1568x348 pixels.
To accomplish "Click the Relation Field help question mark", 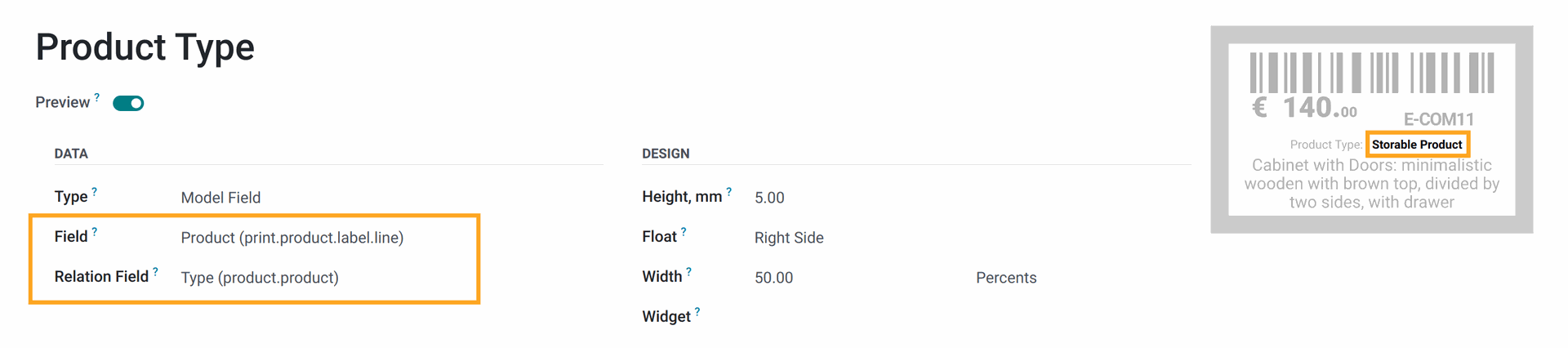I will click(155, 272).
